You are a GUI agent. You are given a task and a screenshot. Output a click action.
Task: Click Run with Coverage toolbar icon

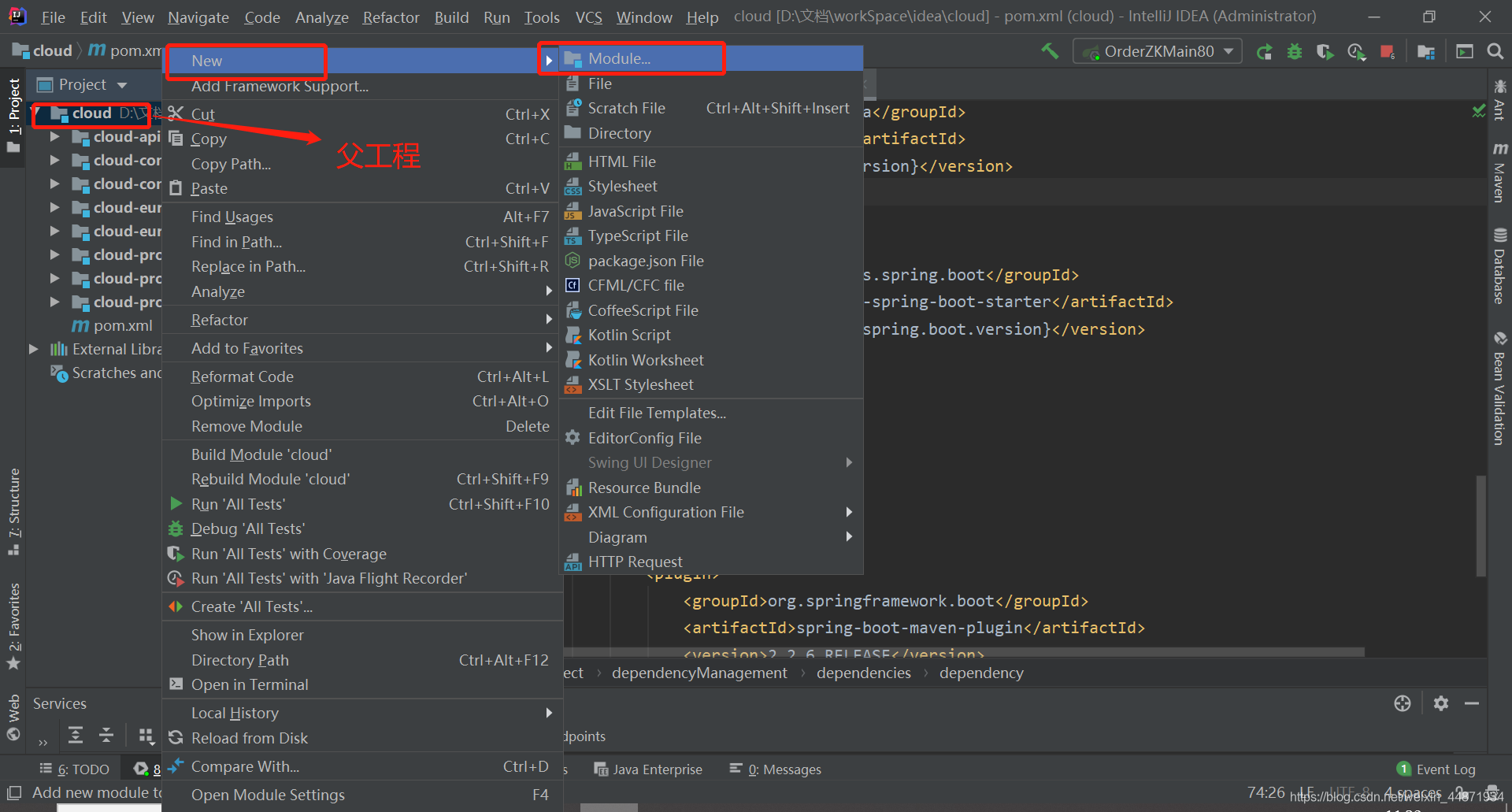pyautogui.click(x=1325, y=52)
